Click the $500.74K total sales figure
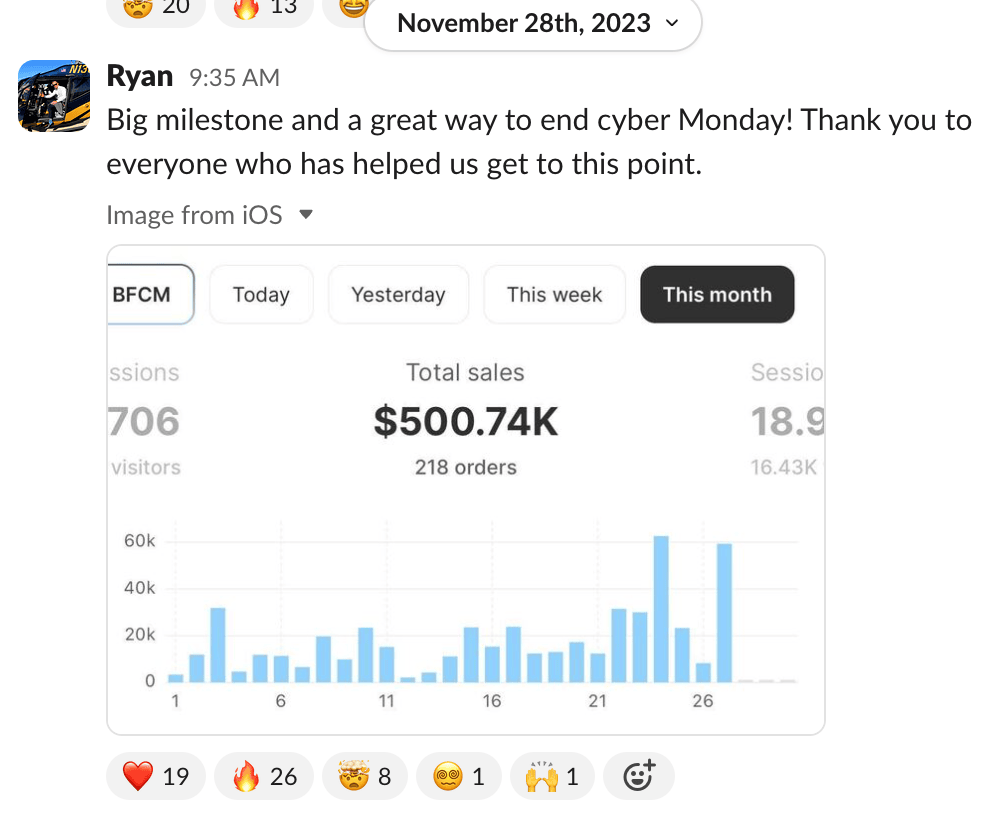This screenshot has width=992, height=814. pyautogui.click(x=466, y=422)
